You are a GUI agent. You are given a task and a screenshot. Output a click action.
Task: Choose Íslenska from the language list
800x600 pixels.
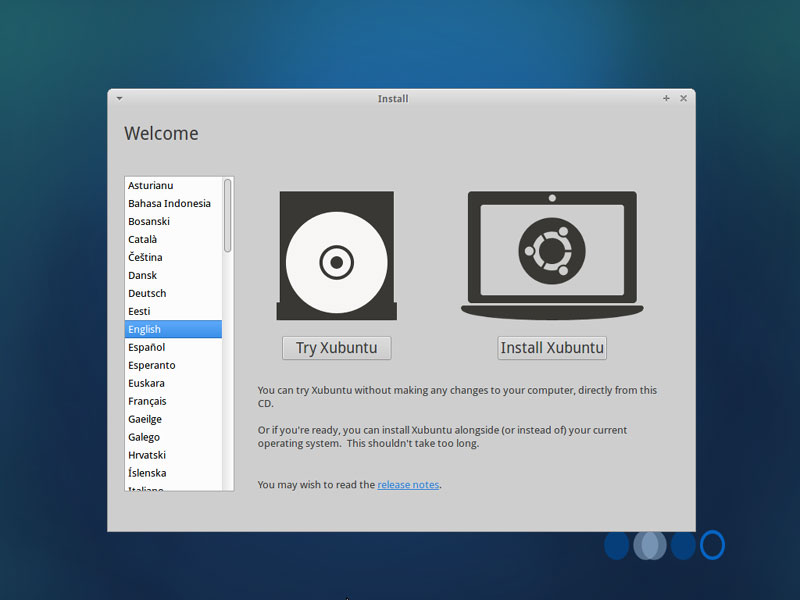click(147, 473)
